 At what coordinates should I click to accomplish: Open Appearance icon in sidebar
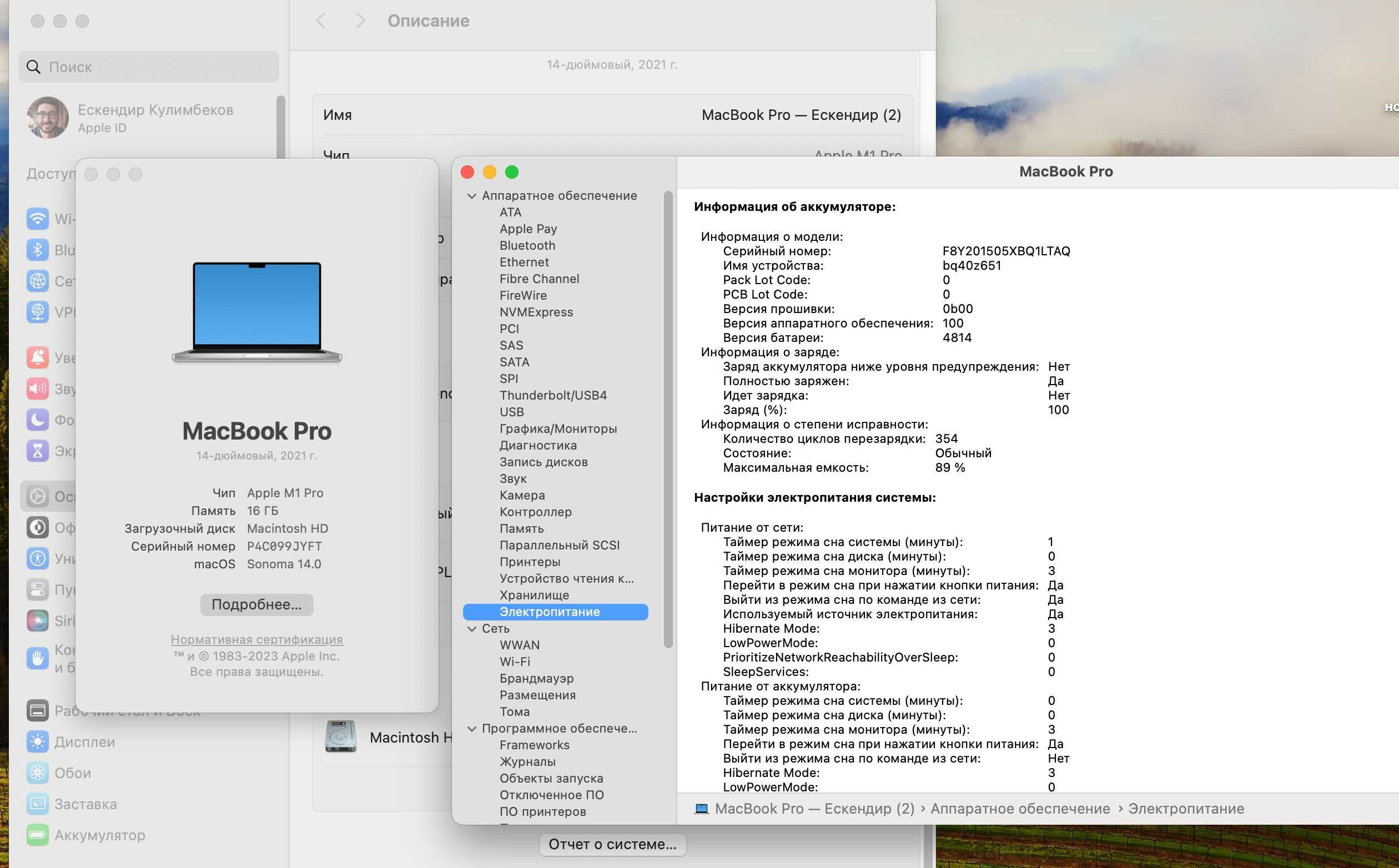[x=37, y=527]
